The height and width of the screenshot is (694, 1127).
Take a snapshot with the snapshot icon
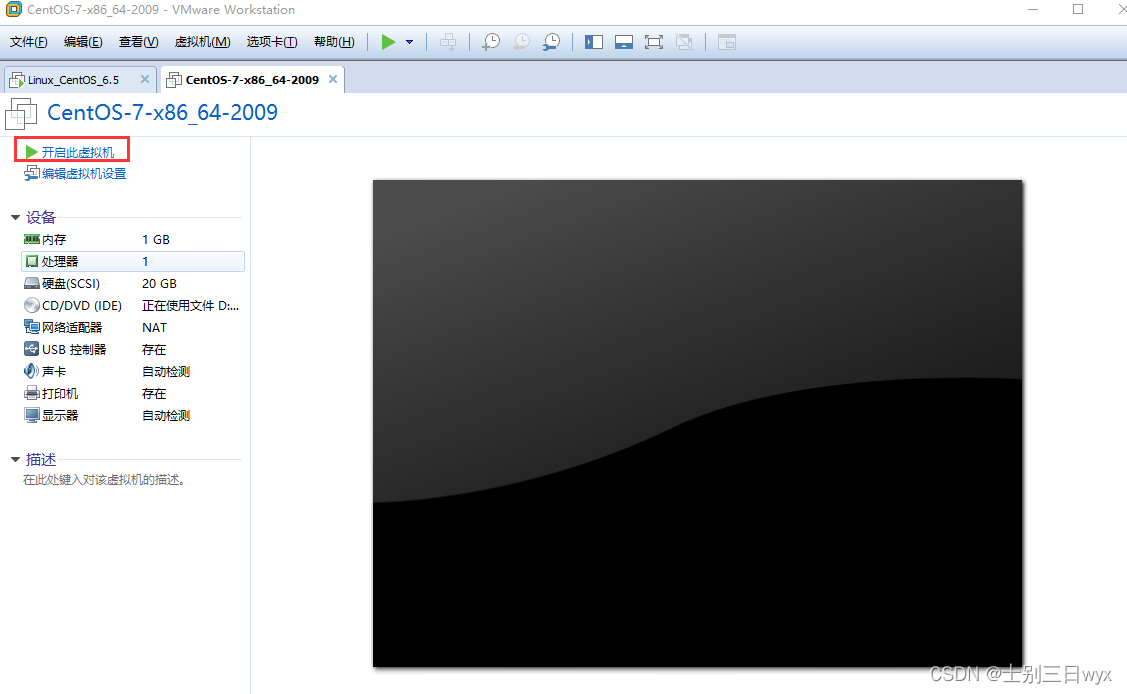tap(491, 42)
